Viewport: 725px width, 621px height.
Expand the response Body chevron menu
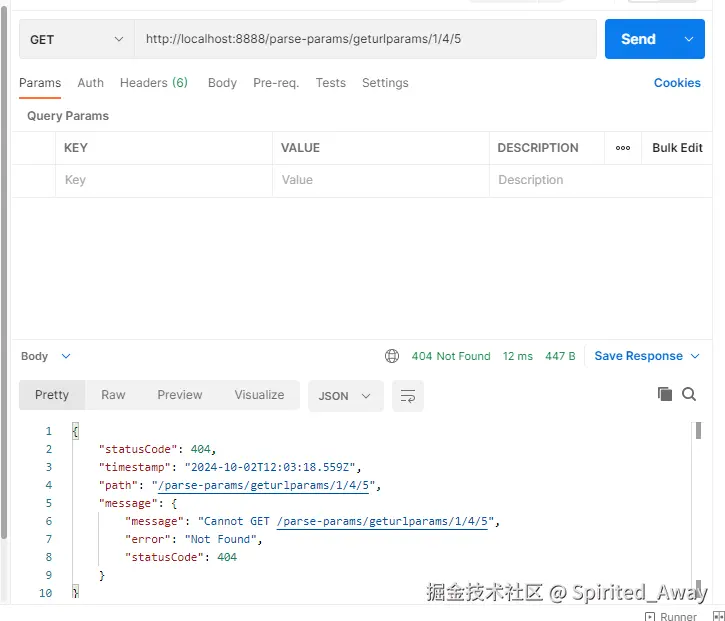(66, 356)
